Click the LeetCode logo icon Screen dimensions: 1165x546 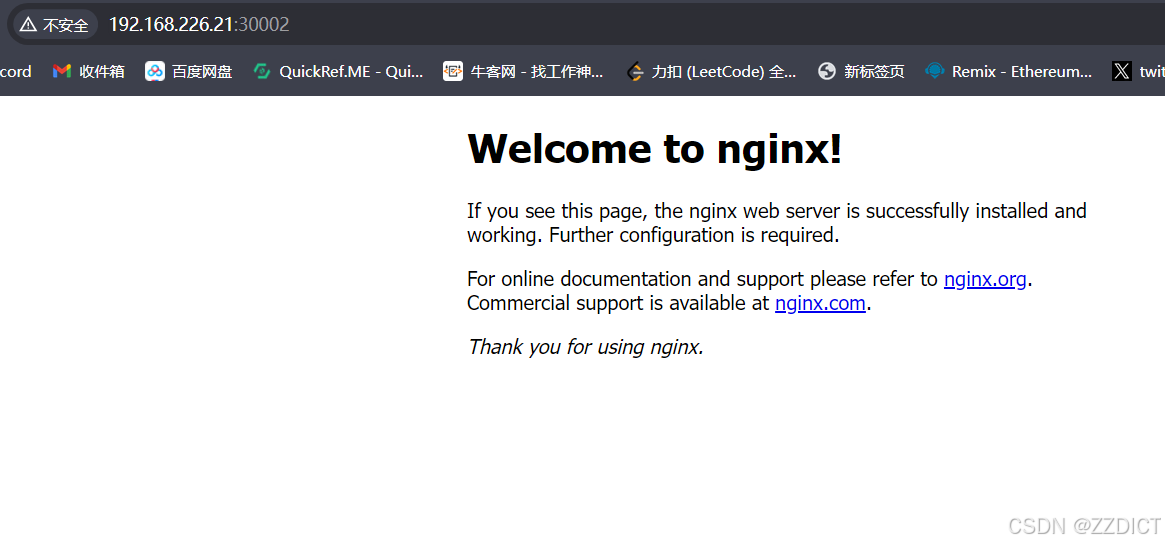(x=635, y=71)
